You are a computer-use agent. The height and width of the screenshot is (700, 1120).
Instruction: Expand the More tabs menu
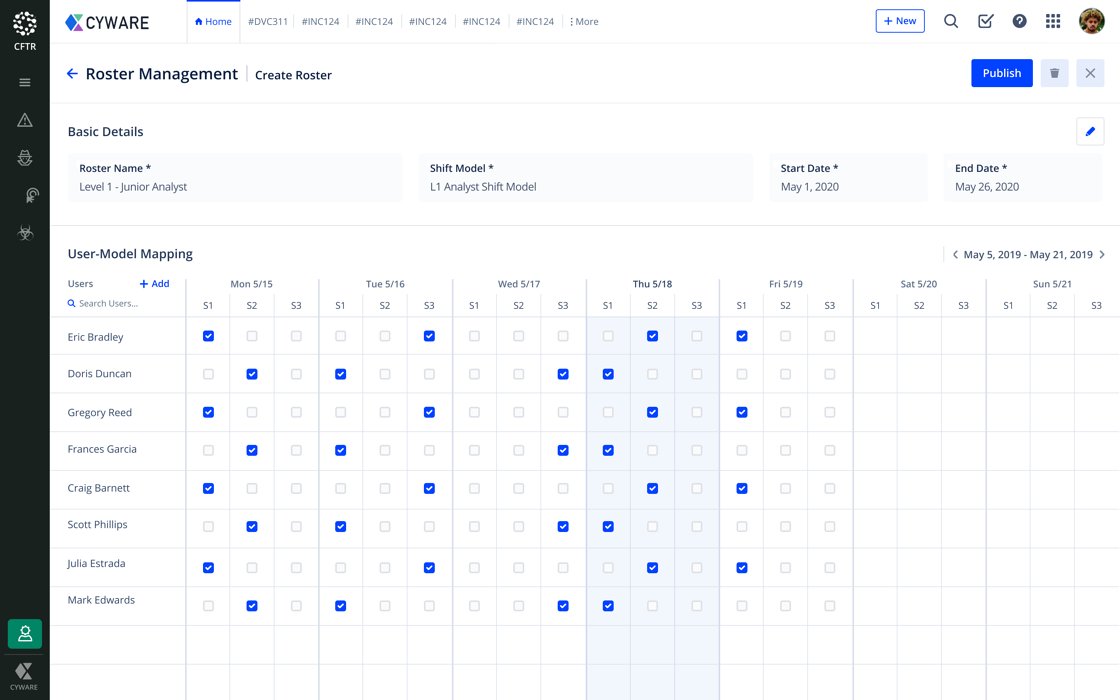tap(584, 21)
